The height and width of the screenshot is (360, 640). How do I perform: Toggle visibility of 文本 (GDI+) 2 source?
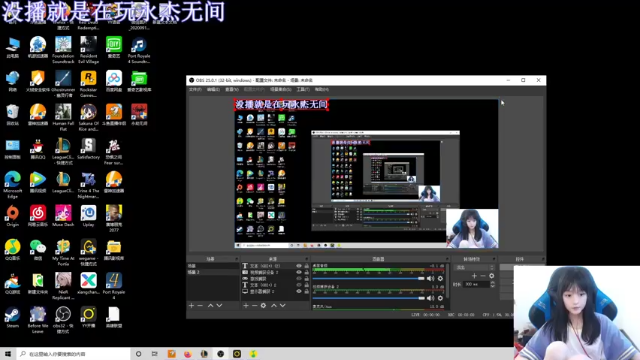tap(299, 285)
